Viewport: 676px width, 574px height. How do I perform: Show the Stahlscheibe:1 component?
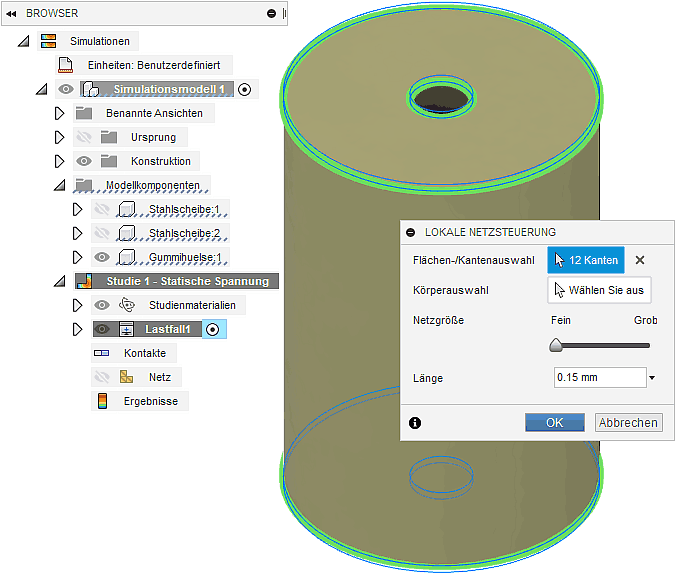click(101, 209)
